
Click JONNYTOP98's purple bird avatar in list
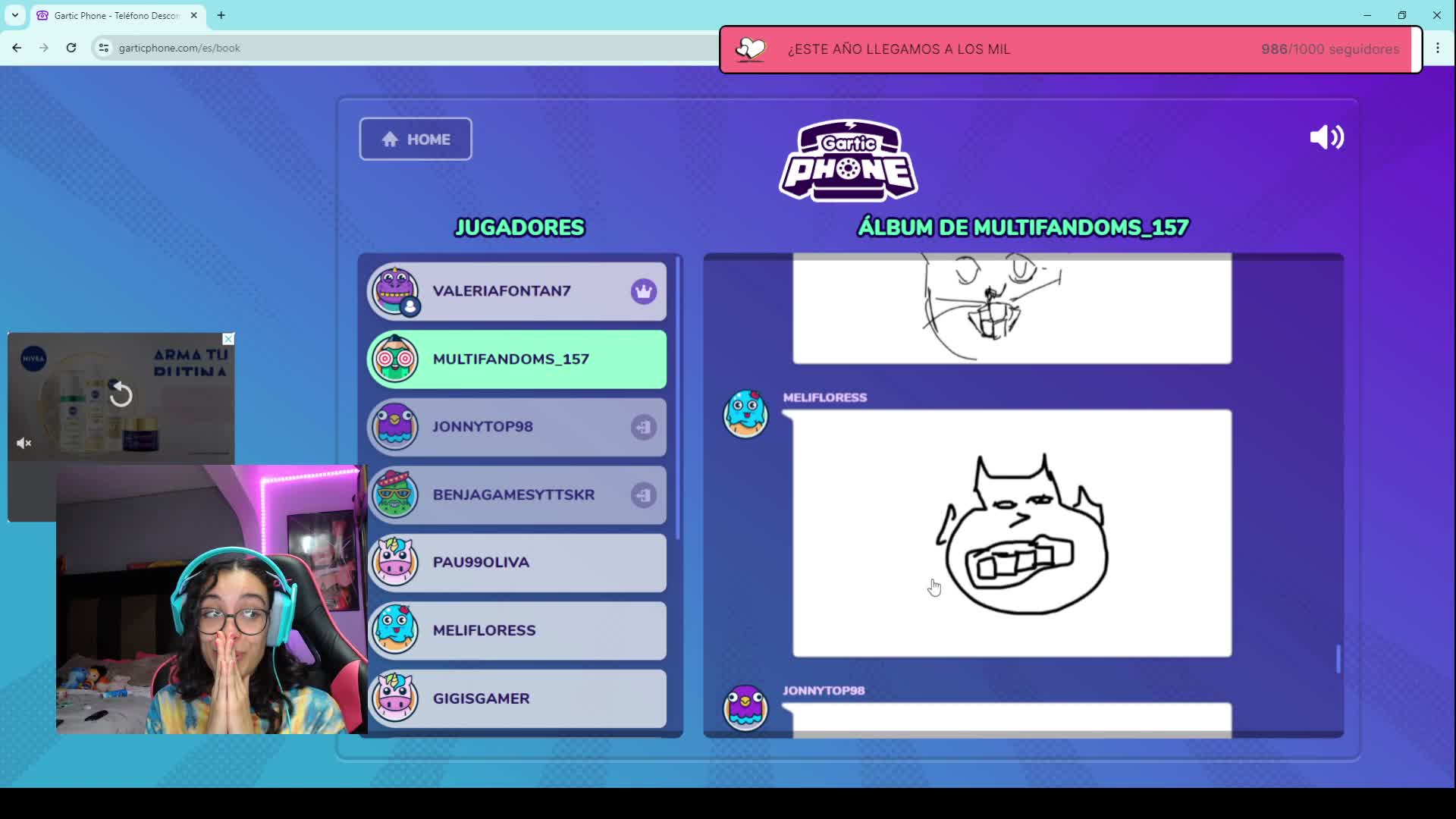click(x=394, y=426)
